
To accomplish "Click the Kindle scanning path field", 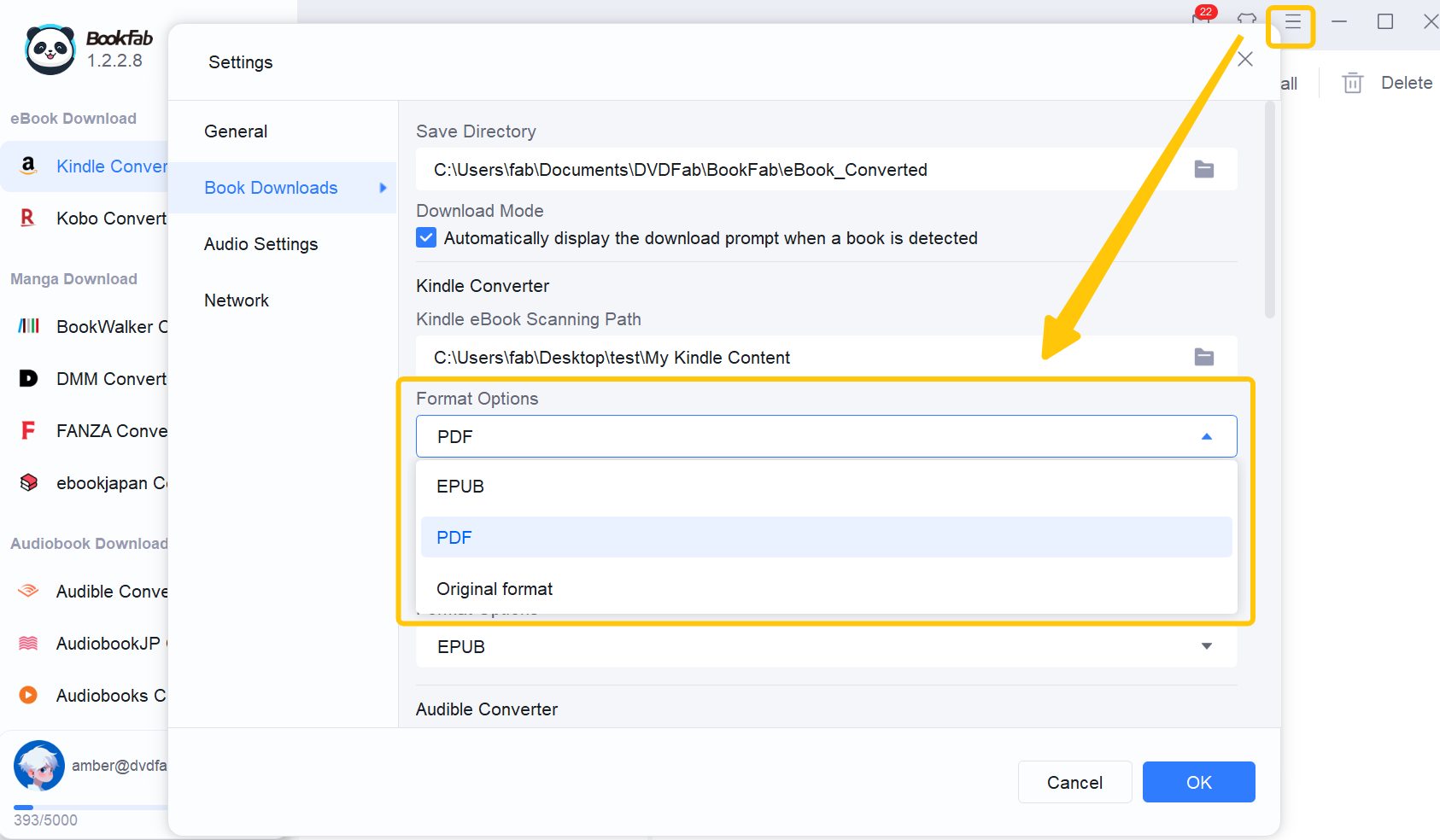I will pyautogui.click(x=827, y=357).
